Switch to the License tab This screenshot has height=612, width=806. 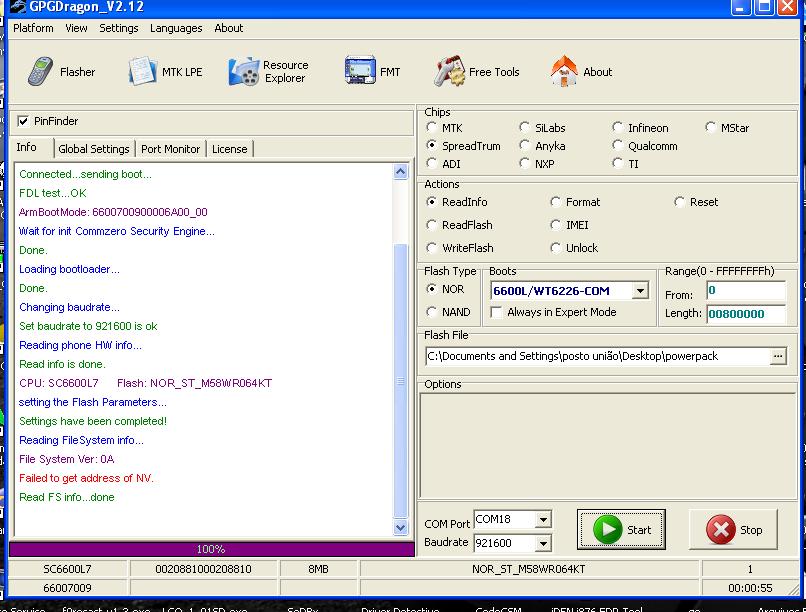230,149
